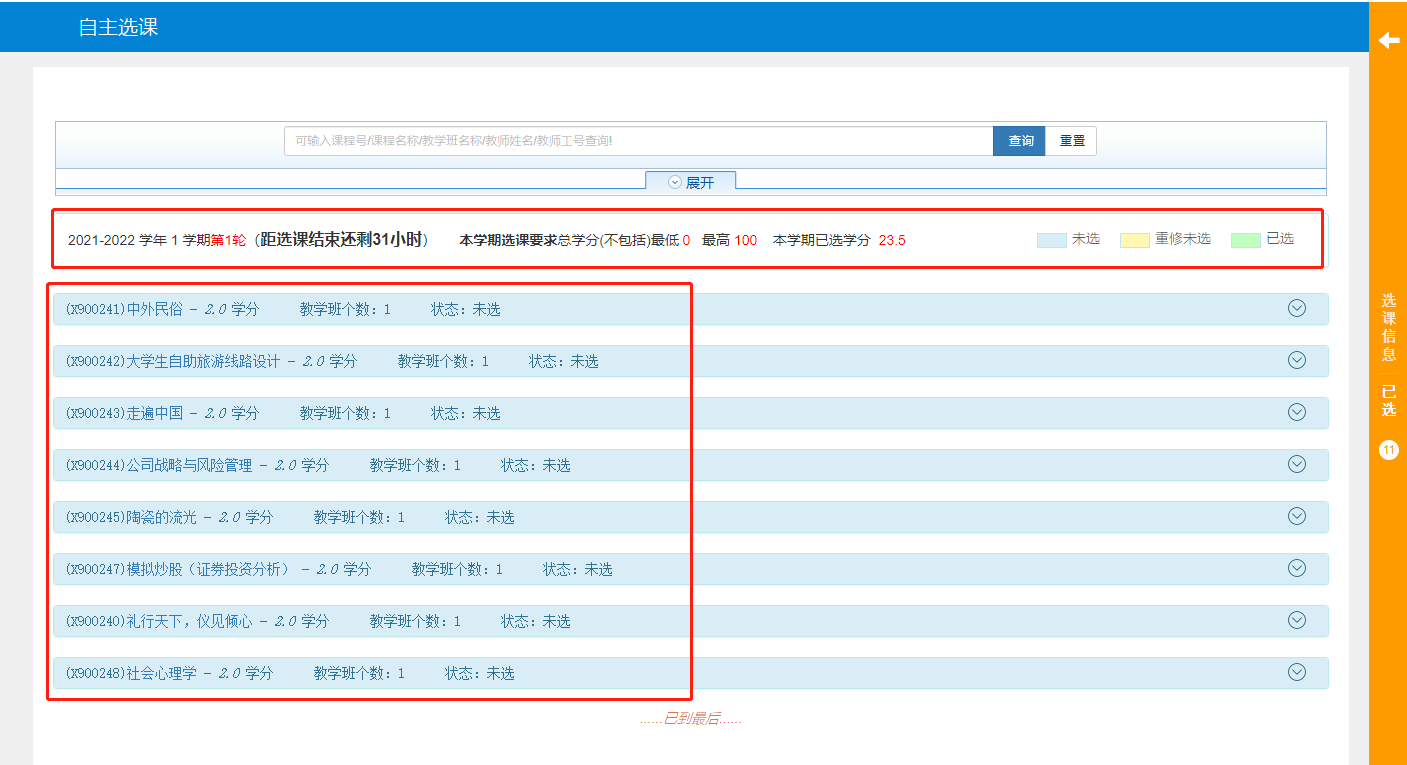This screenshot has height=765, width=1407.
Task: Expand 礼行天下,仪见倾心 row chevron
Action: [x=1297, y=620]
